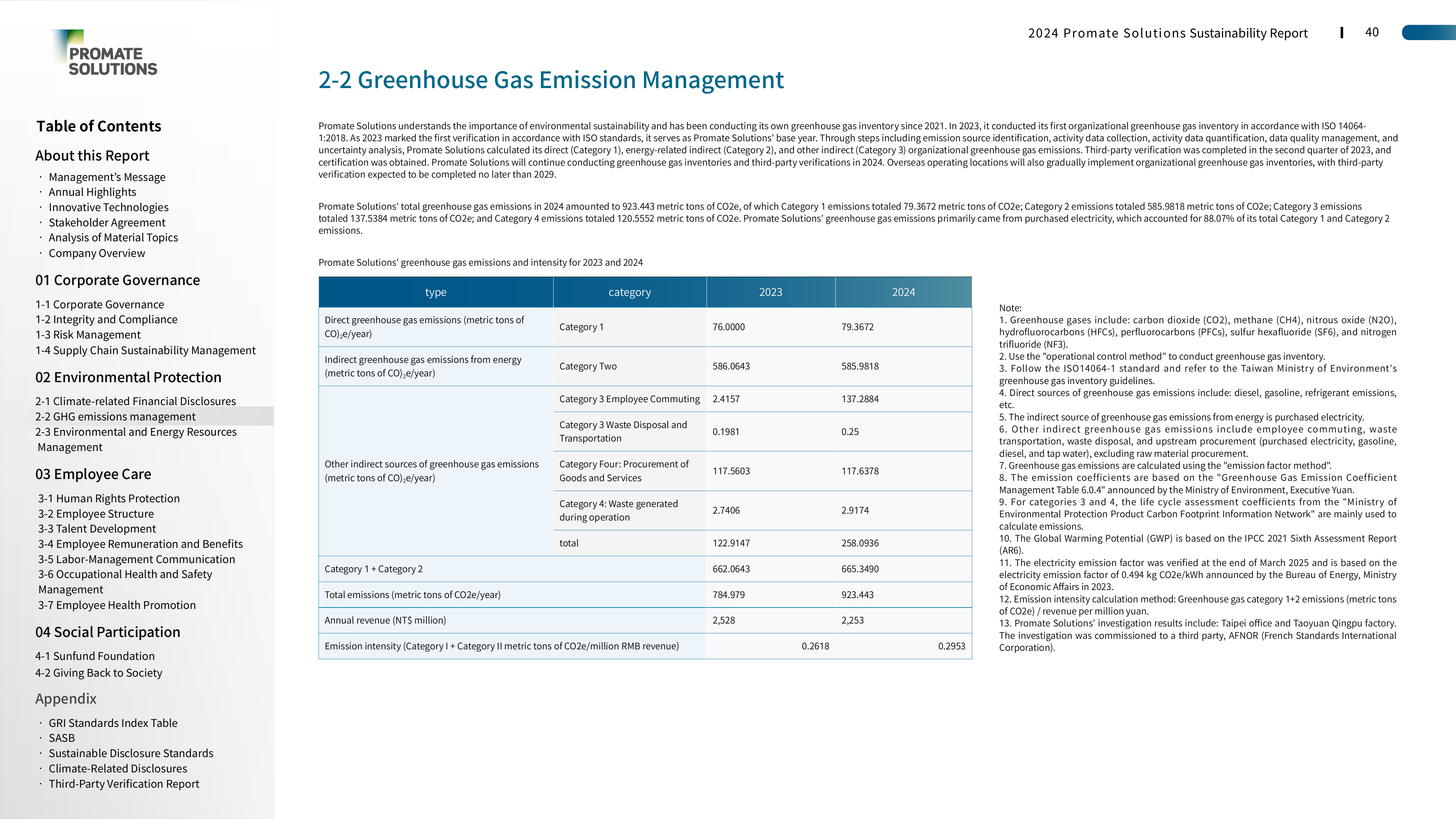Open the 01 Corporate Governance chapter heading
Viewport: 1456px width, 819px height.
click(x=118, y=280)
